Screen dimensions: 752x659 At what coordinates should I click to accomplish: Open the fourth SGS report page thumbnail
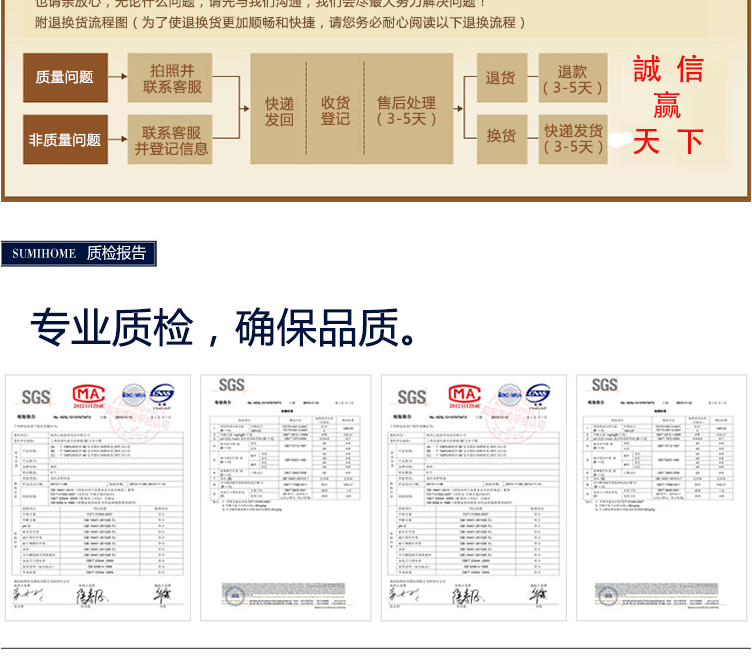[x=662, y=498]
